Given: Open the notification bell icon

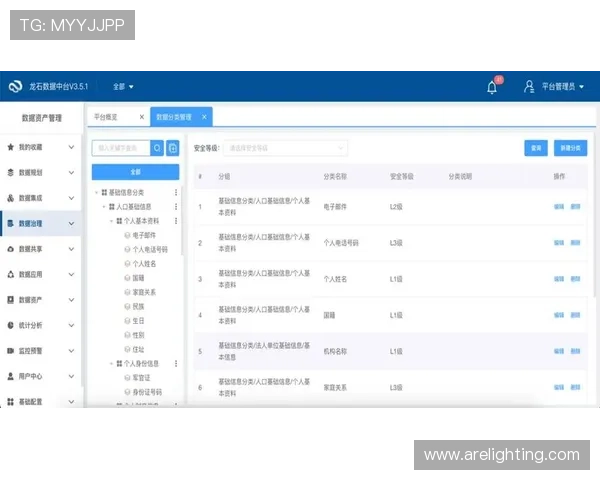Looking at the screenshot, I should coord(492,87).
